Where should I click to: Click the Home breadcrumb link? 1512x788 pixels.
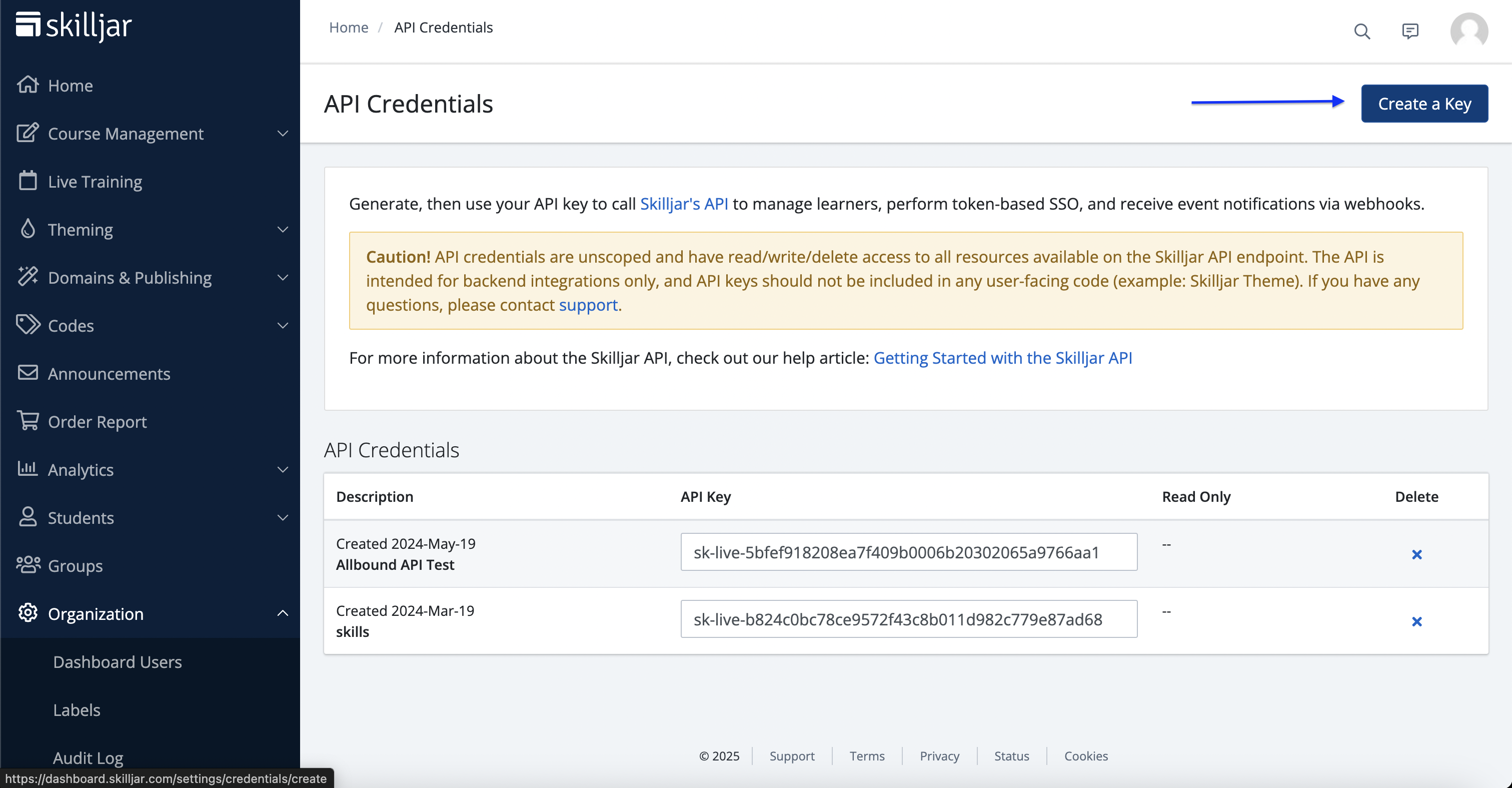(x=349, y=28)
